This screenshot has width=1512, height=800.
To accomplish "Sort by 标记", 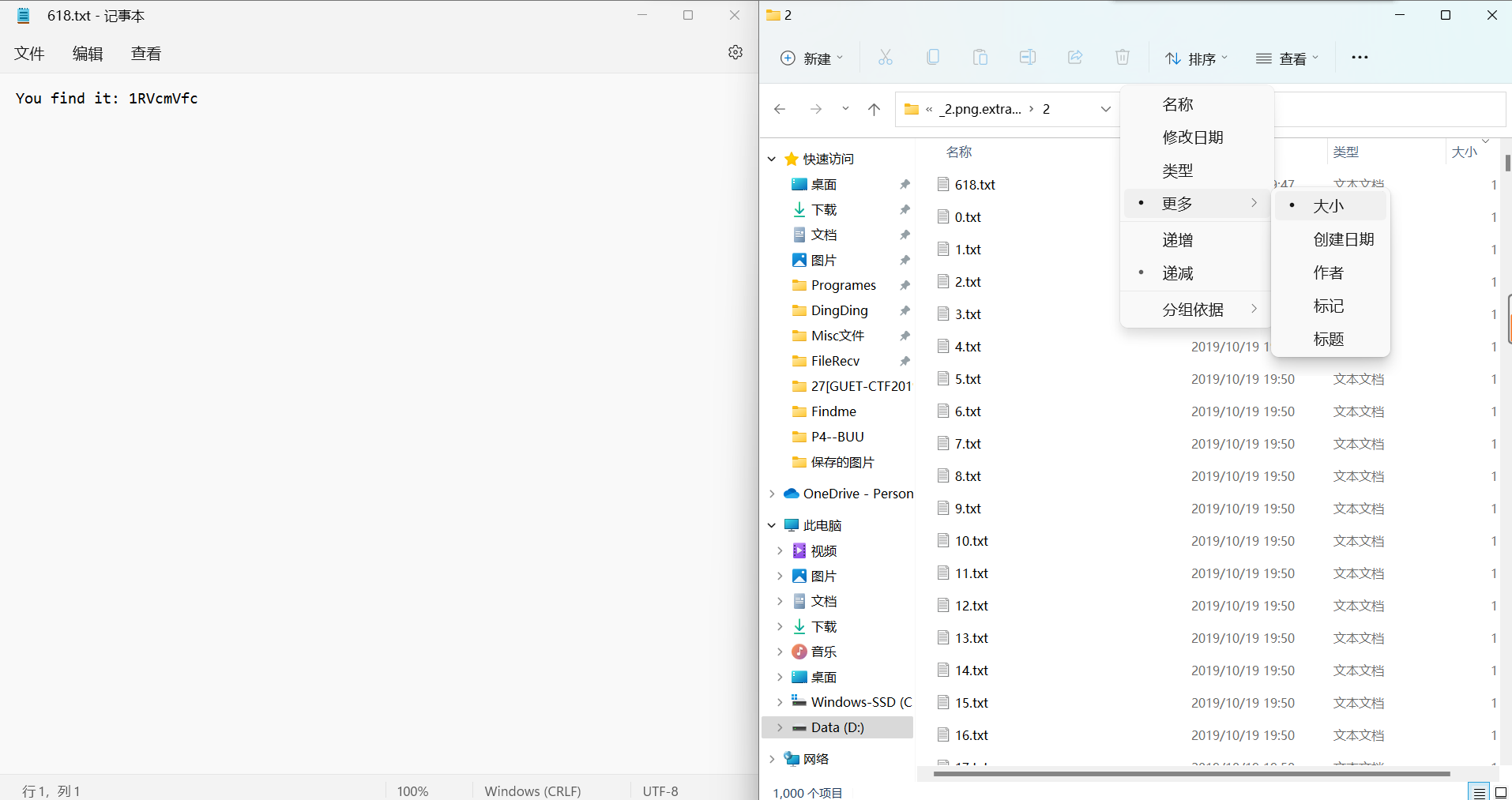I will pos(1331,306).
